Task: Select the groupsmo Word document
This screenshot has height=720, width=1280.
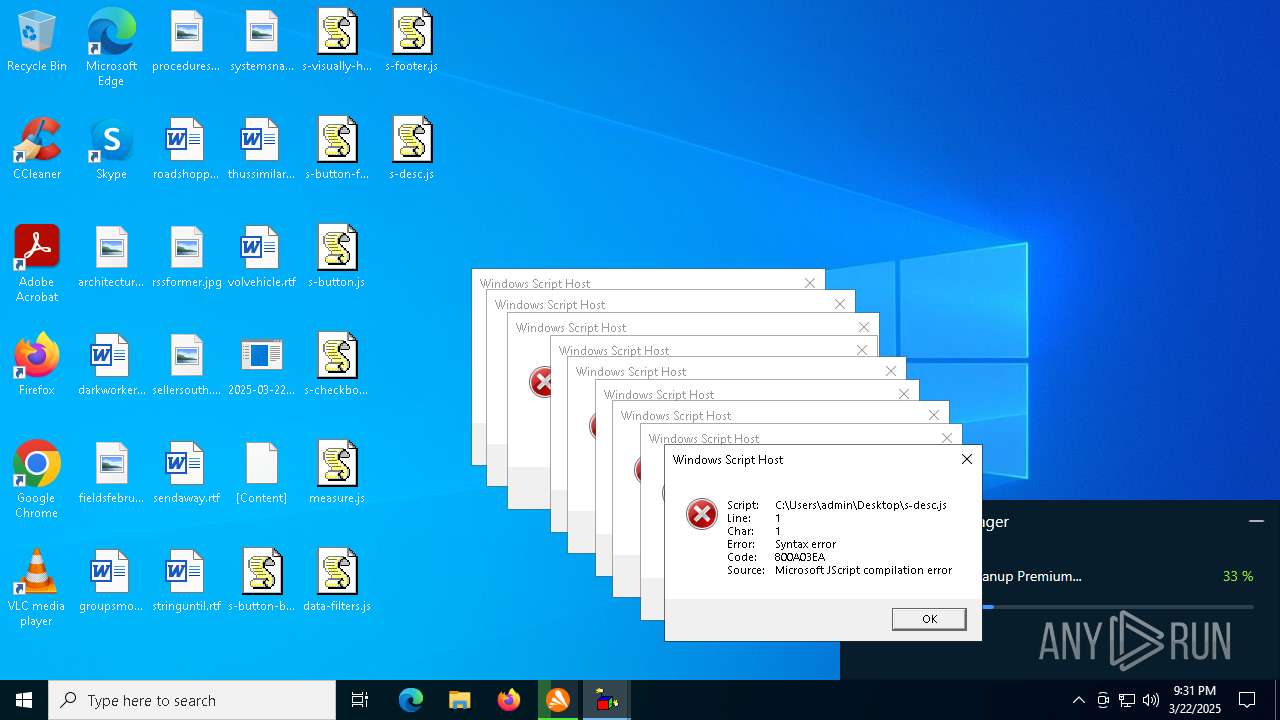Action: (111, 581)
